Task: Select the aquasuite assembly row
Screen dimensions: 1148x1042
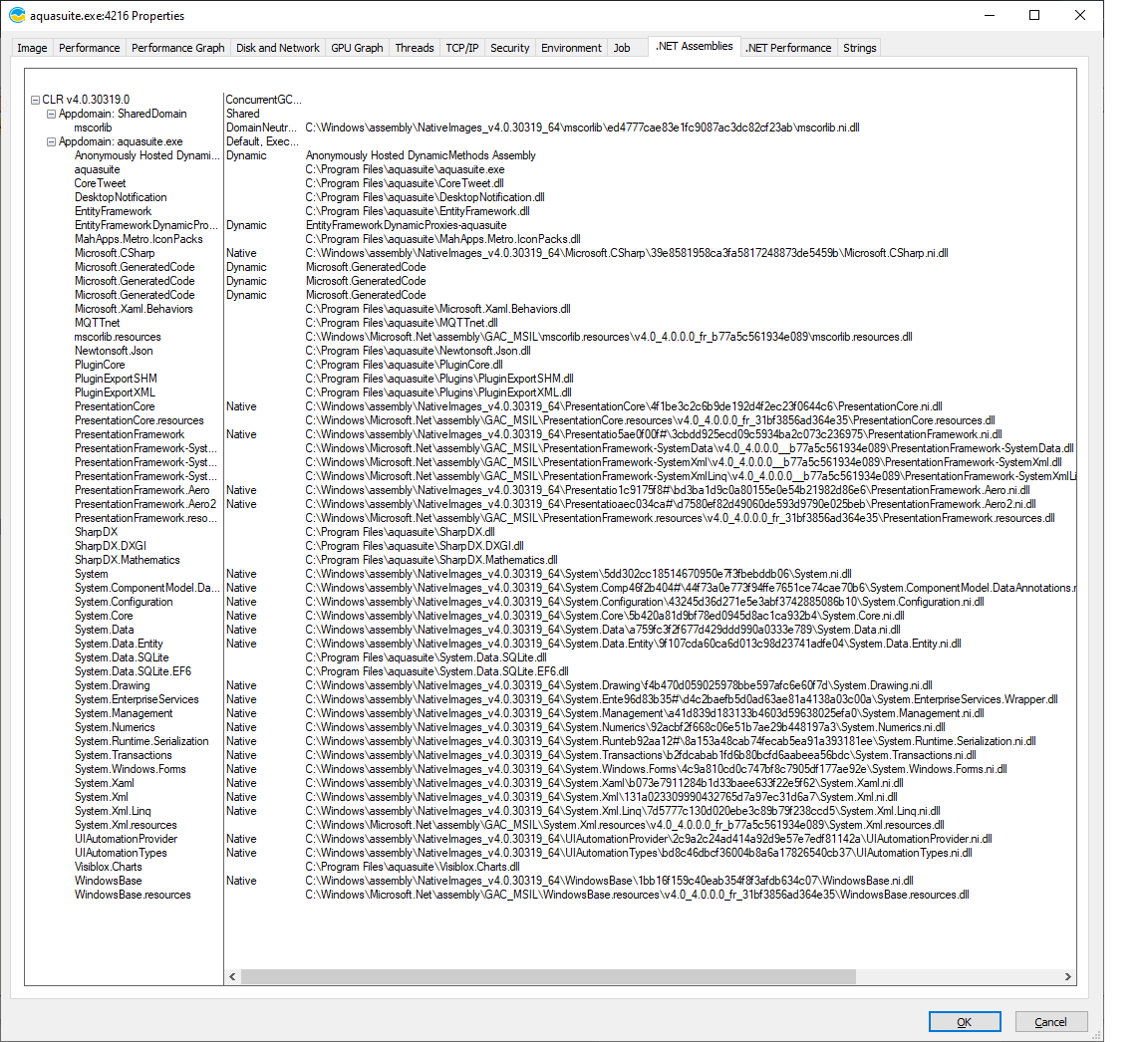Action: point(98,169)
